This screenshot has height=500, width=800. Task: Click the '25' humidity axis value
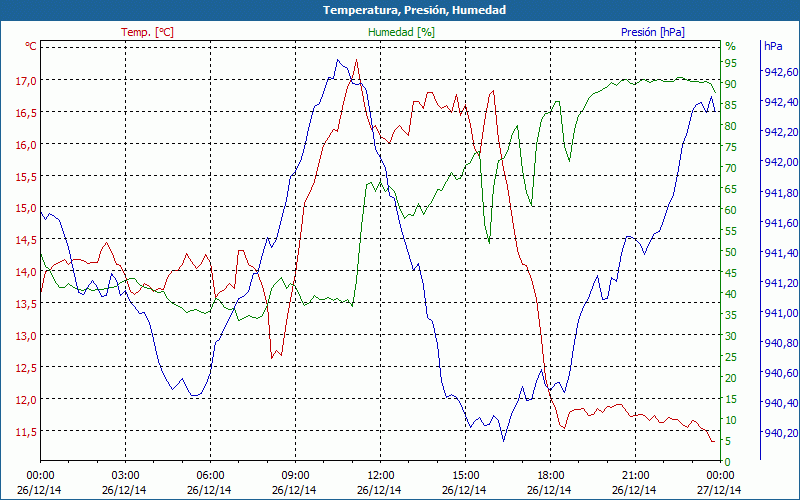(x=731, y=357)
